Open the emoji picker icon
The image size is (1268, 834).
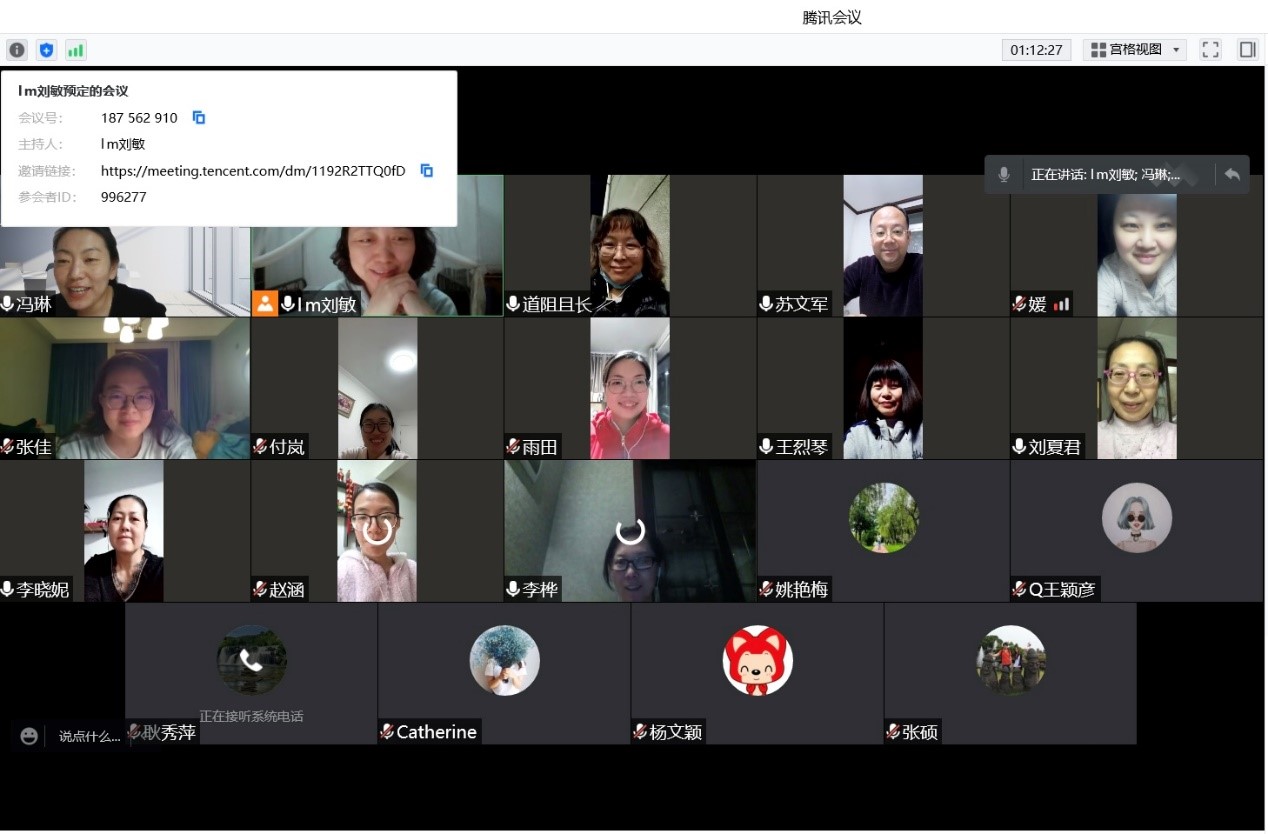point(29,736)
